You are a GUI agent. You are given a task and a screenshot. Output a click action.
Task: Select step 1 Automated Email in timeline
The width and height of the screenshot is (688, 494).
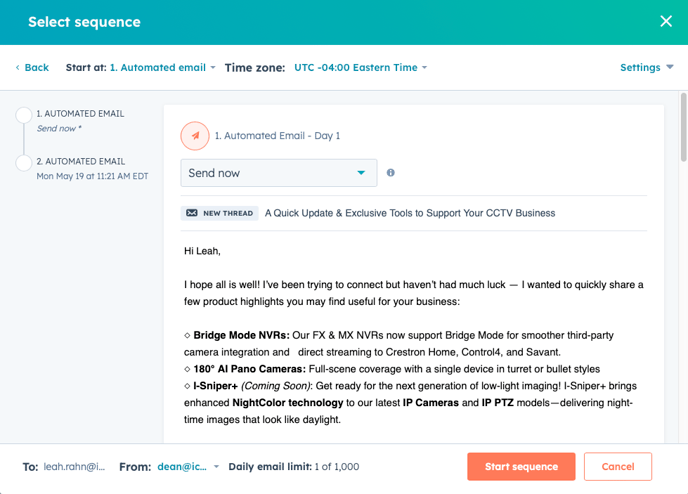(80, 114)
